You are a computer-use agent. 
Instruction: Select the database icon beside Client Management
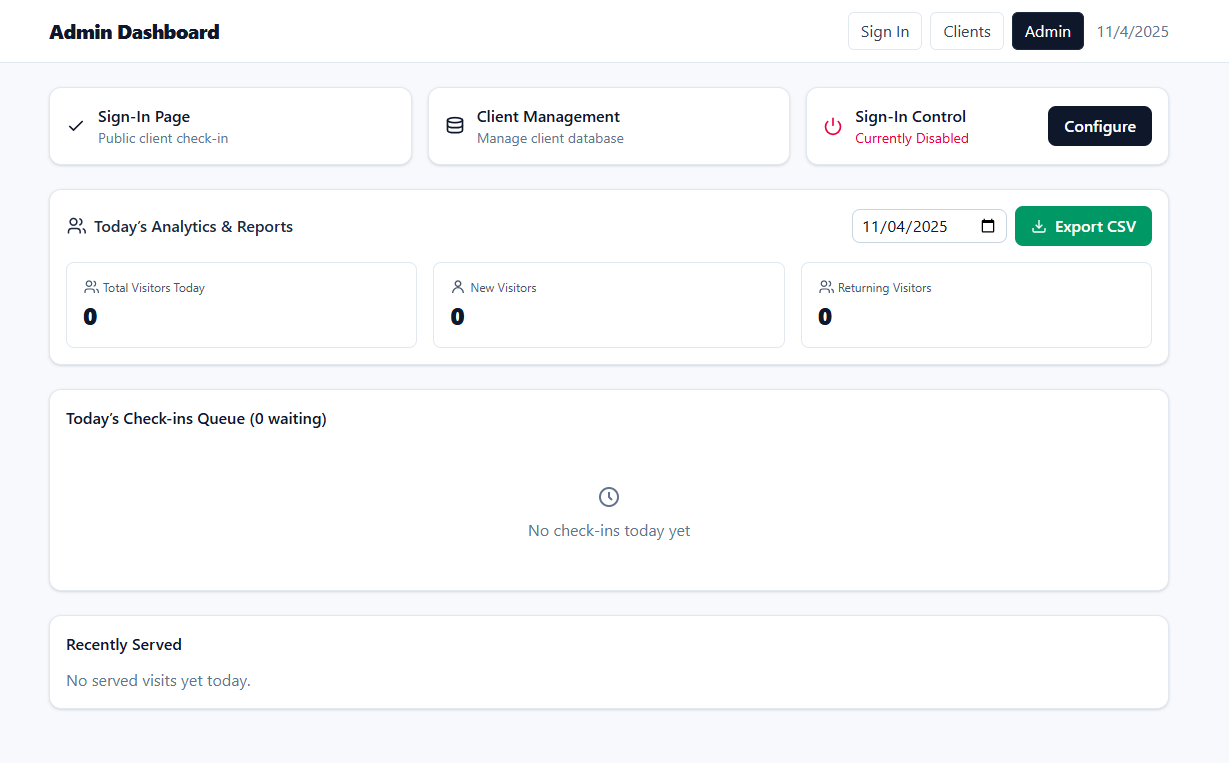(x=455, y=125)
